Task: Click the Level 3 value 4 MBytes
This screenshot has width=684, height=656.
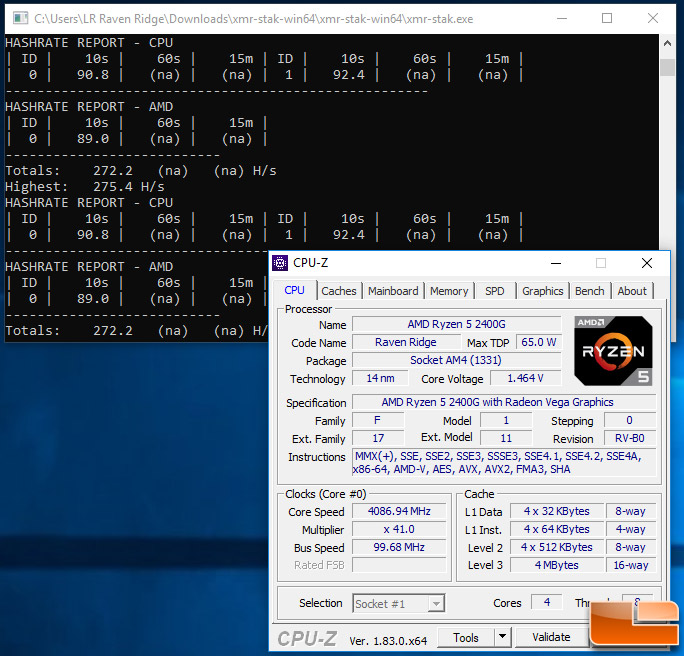Action: (557, 565)
